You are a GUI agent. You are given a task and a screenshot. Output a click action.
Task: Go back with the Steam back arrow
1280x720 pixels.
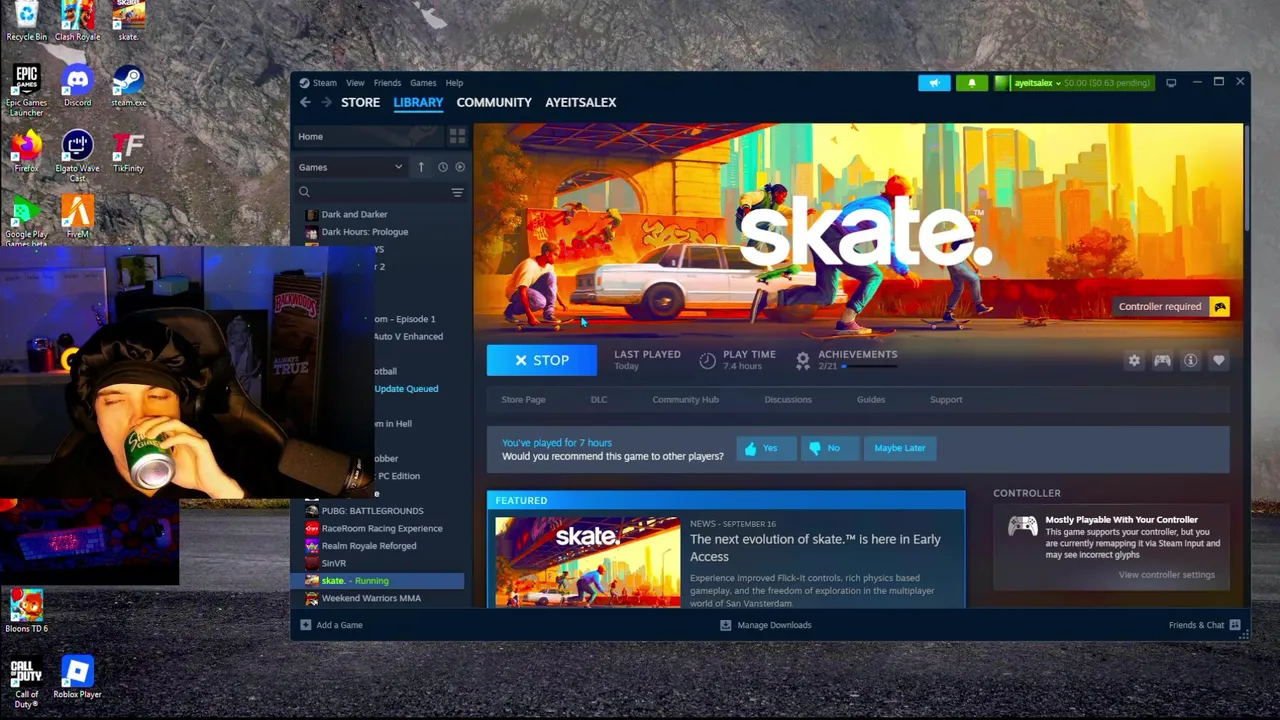[305, 102]
